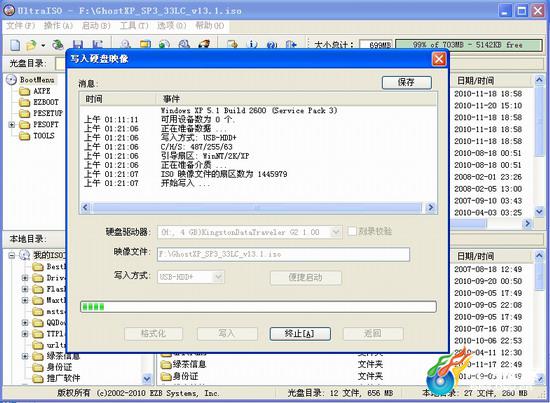The image size is (550, 403).
Task: Click the message log right scroll arrow
Action: click(431, 207)
